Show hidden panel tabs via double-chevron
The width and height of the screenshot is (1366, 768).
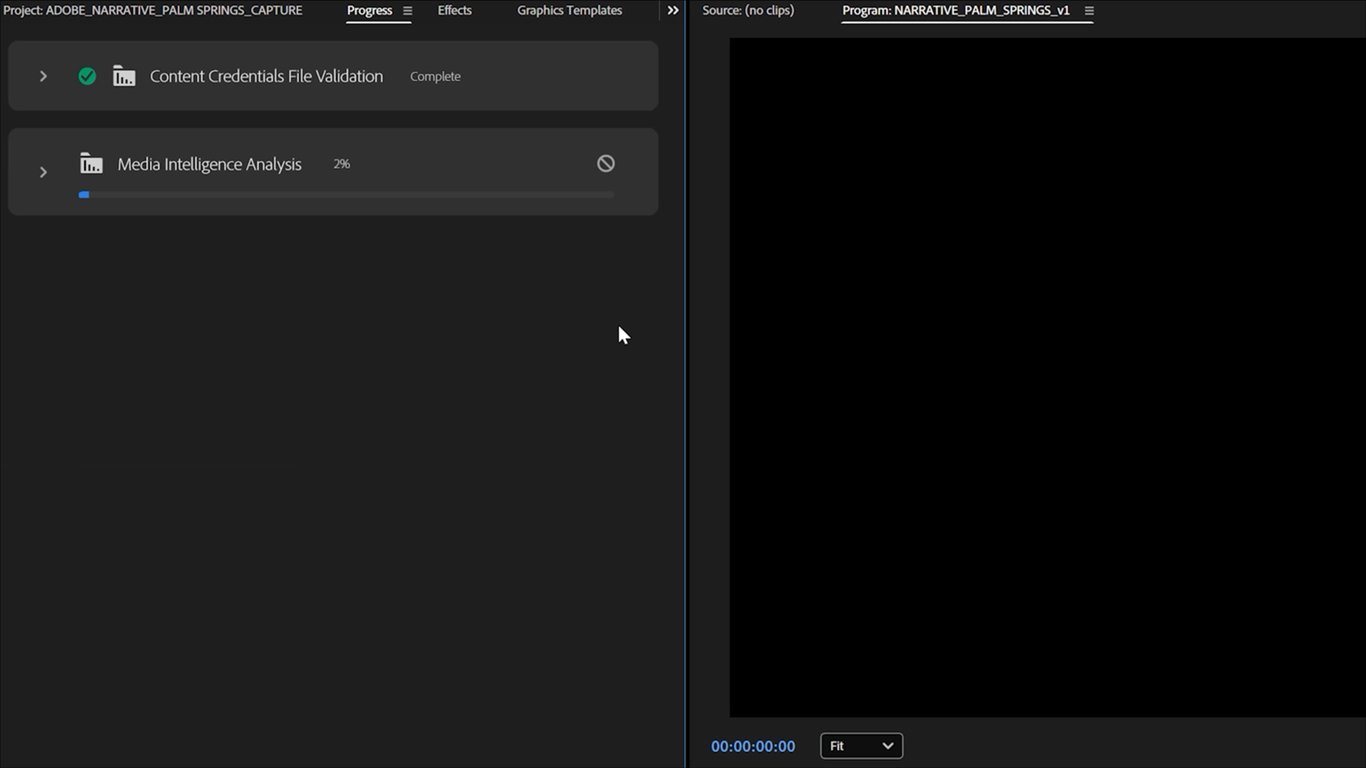[673, 11]
